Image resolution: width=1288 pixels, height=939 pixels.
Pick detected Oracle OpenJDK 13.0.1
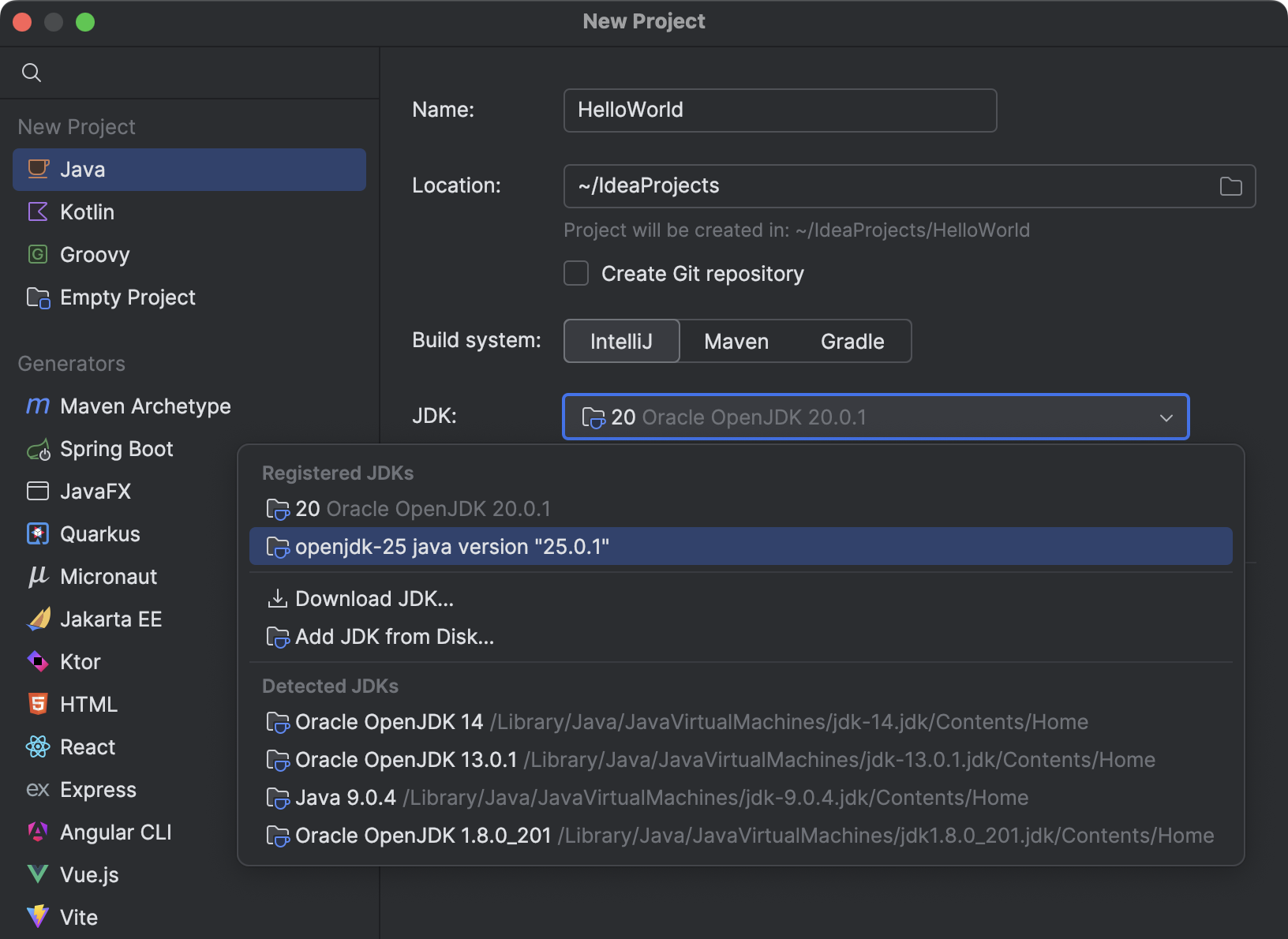point(740,760)
